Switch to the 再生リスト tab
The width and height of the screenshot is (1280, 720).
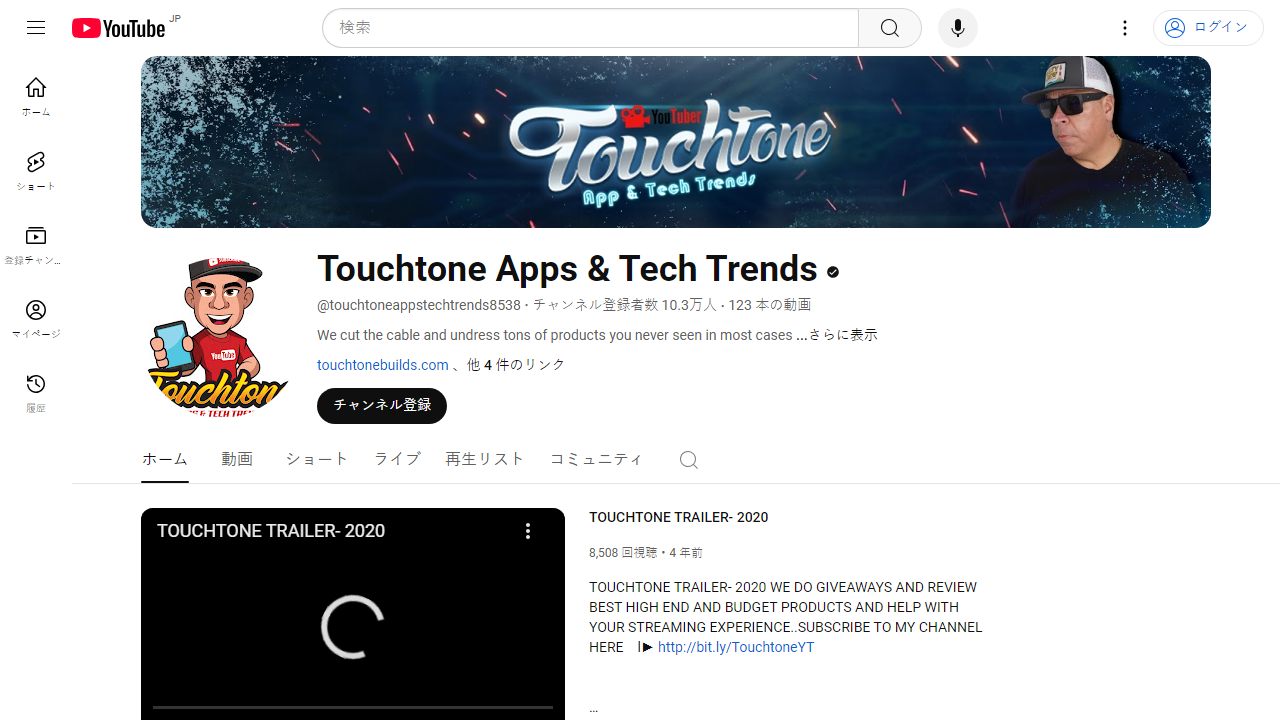click(x=485, y=459)
